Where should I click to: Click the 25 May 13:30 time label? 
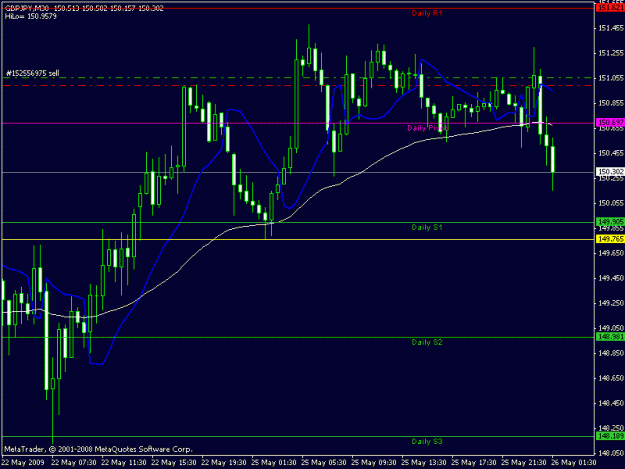[x=424, y=463]
